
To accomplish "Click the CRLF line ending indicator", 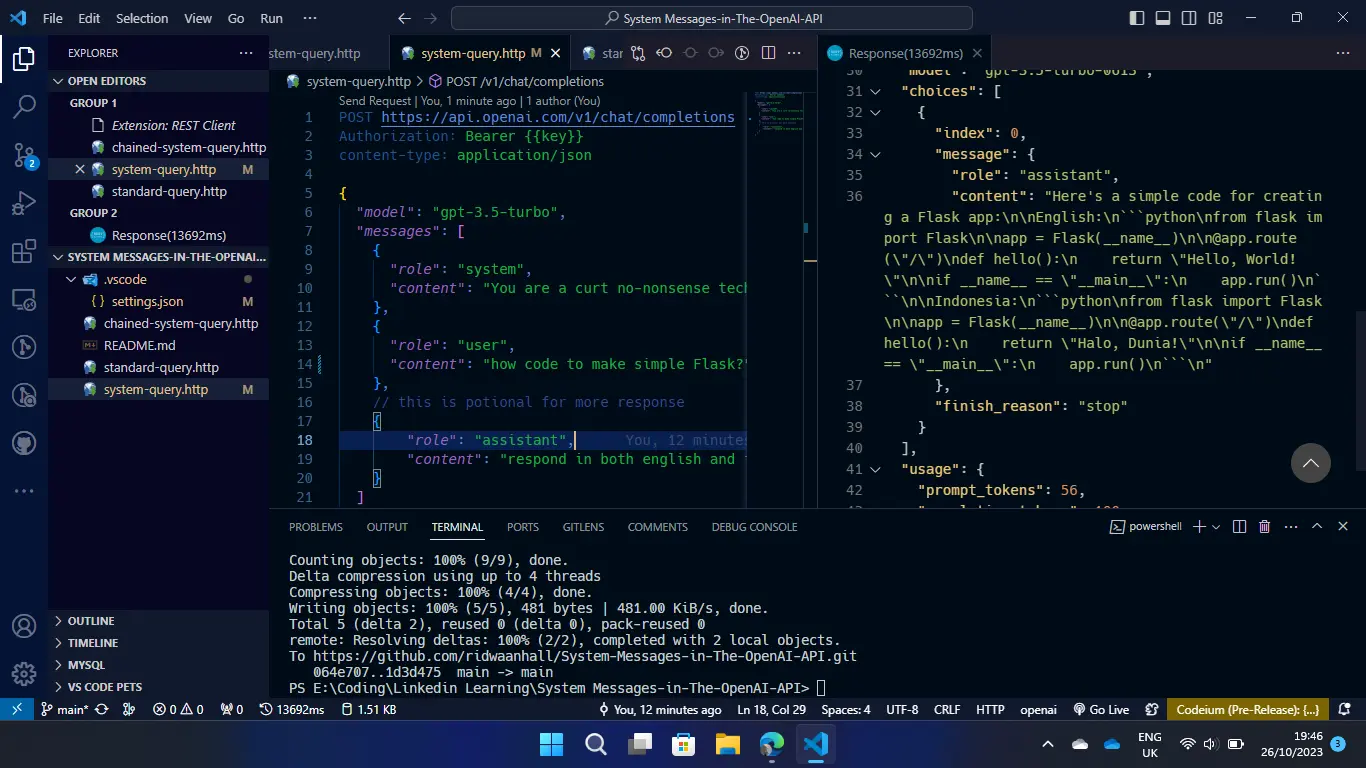I will (x=946, y=709).
